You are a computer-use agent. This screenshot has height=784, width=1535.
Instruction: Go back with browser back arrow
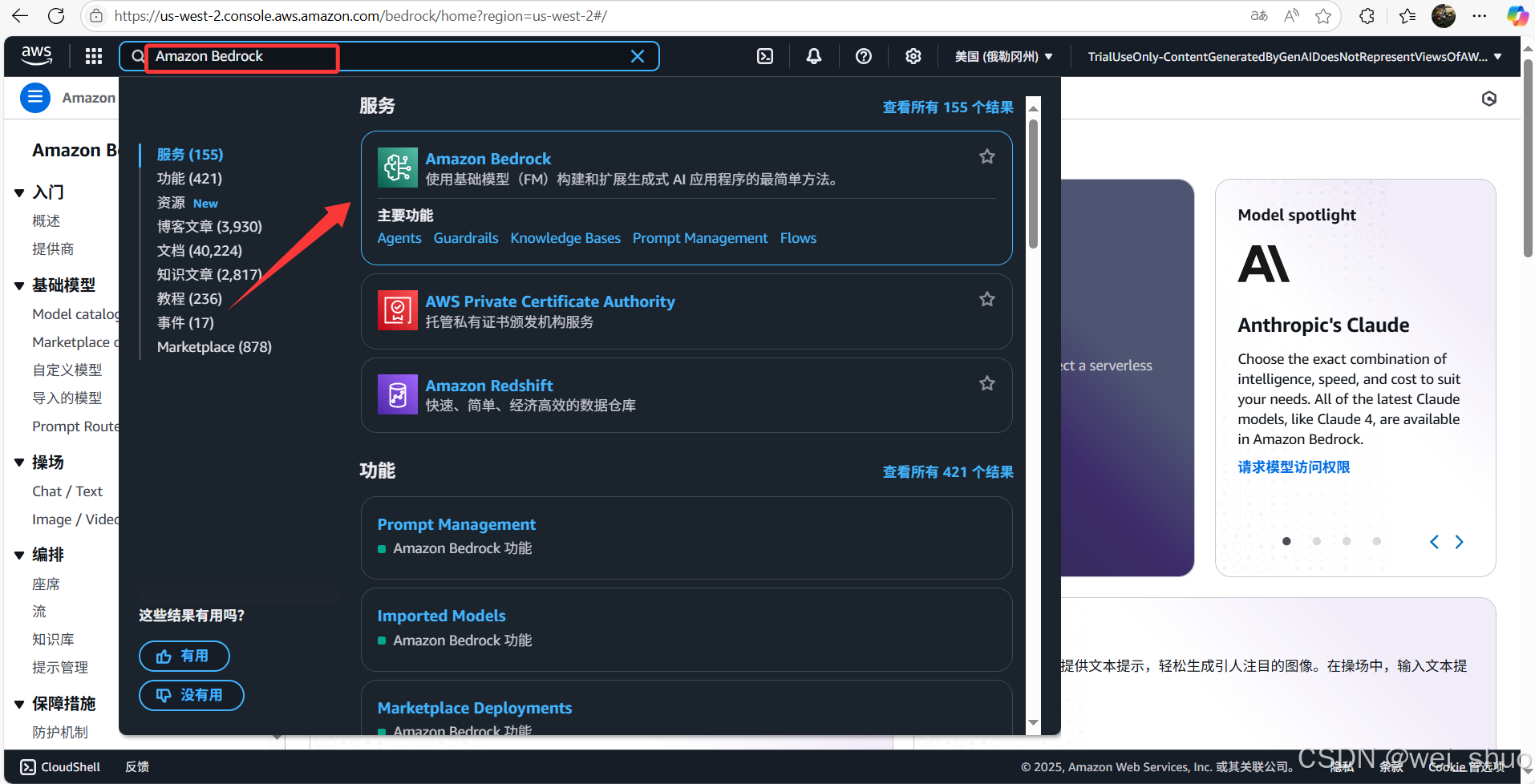tap(20, 16)
